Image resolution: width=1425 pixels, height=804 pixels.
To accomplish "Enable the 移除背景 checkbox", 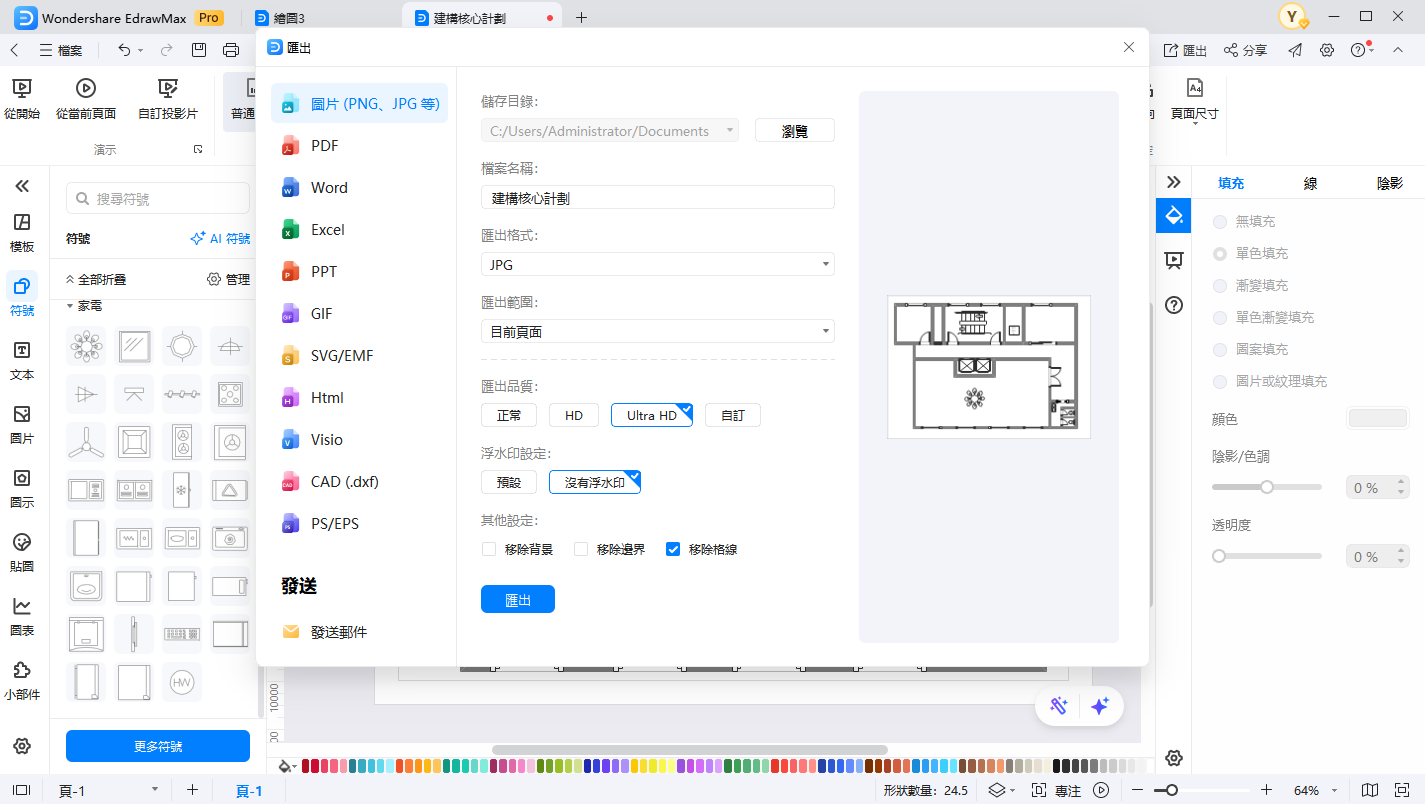I will pos(489,548).
